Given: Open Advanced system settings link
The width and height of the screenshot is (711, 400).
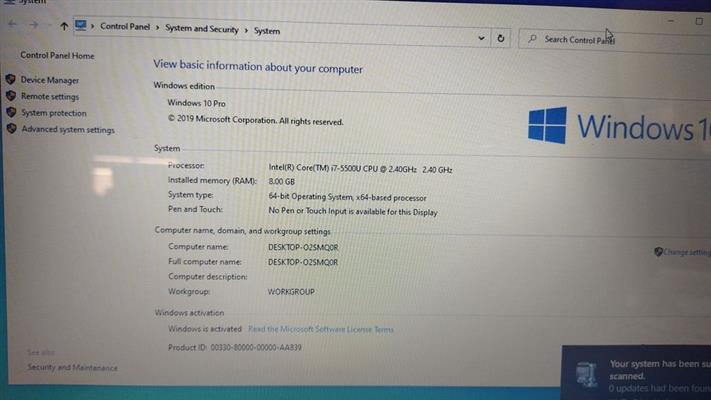Looking at the screenshot, I should point(68,130).
